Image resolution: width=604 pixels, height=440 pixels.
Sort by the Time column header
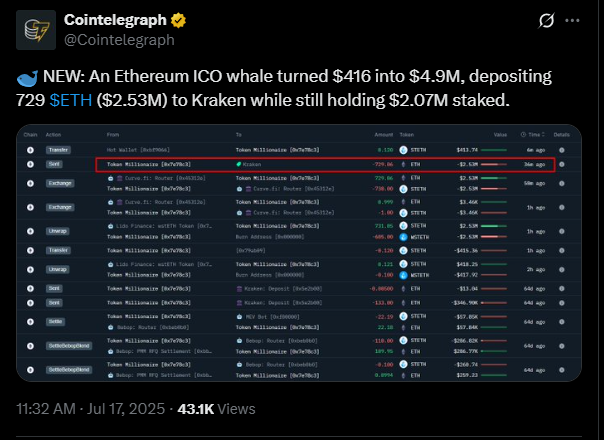coord(533,134)
